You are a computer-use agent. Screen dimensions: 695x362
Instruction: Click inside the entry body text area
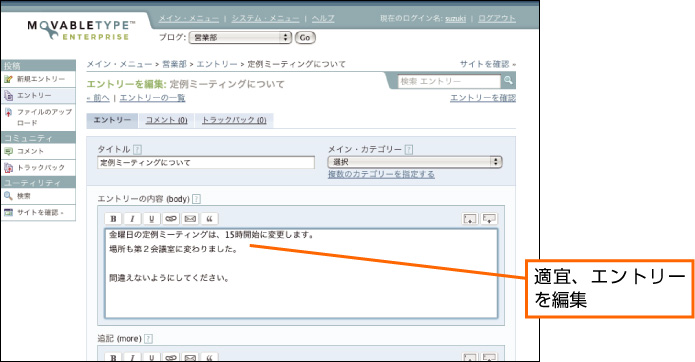click(301, 273)
